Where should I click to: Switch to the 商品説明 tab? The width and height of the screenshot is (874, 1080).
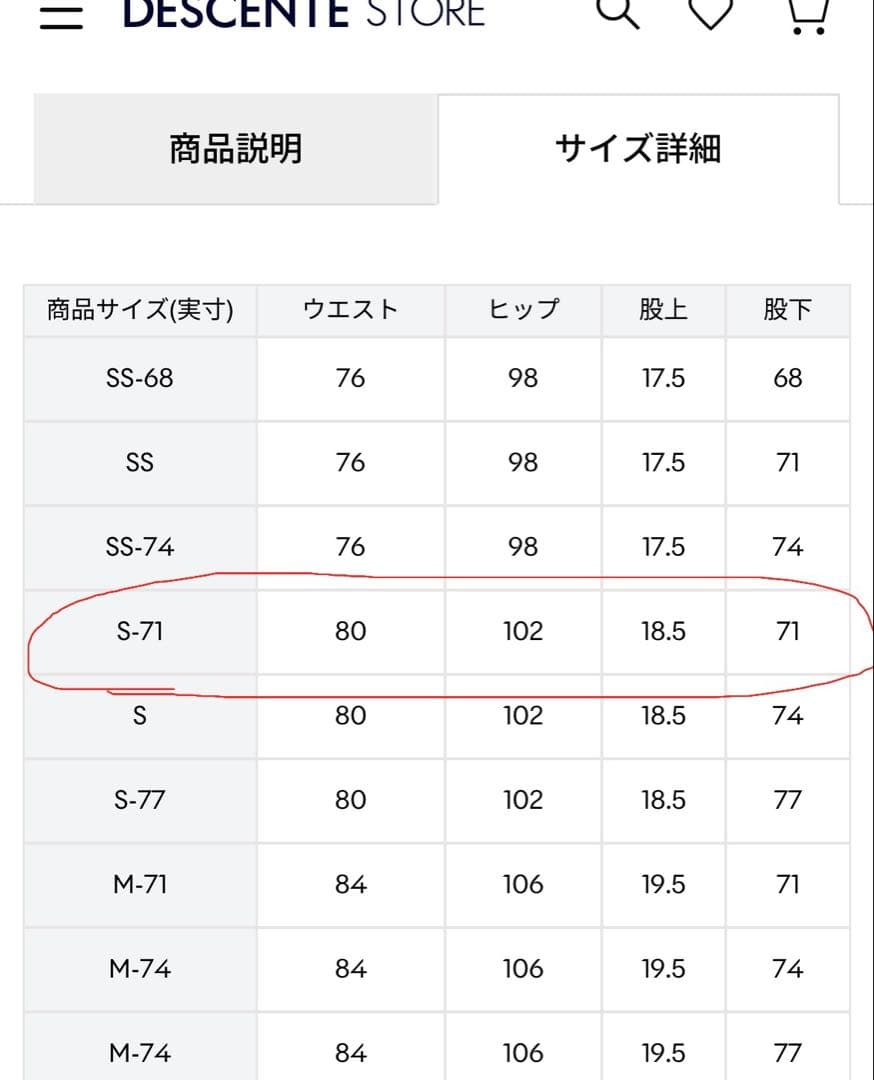pyautogui.click(x=236, y=149)
